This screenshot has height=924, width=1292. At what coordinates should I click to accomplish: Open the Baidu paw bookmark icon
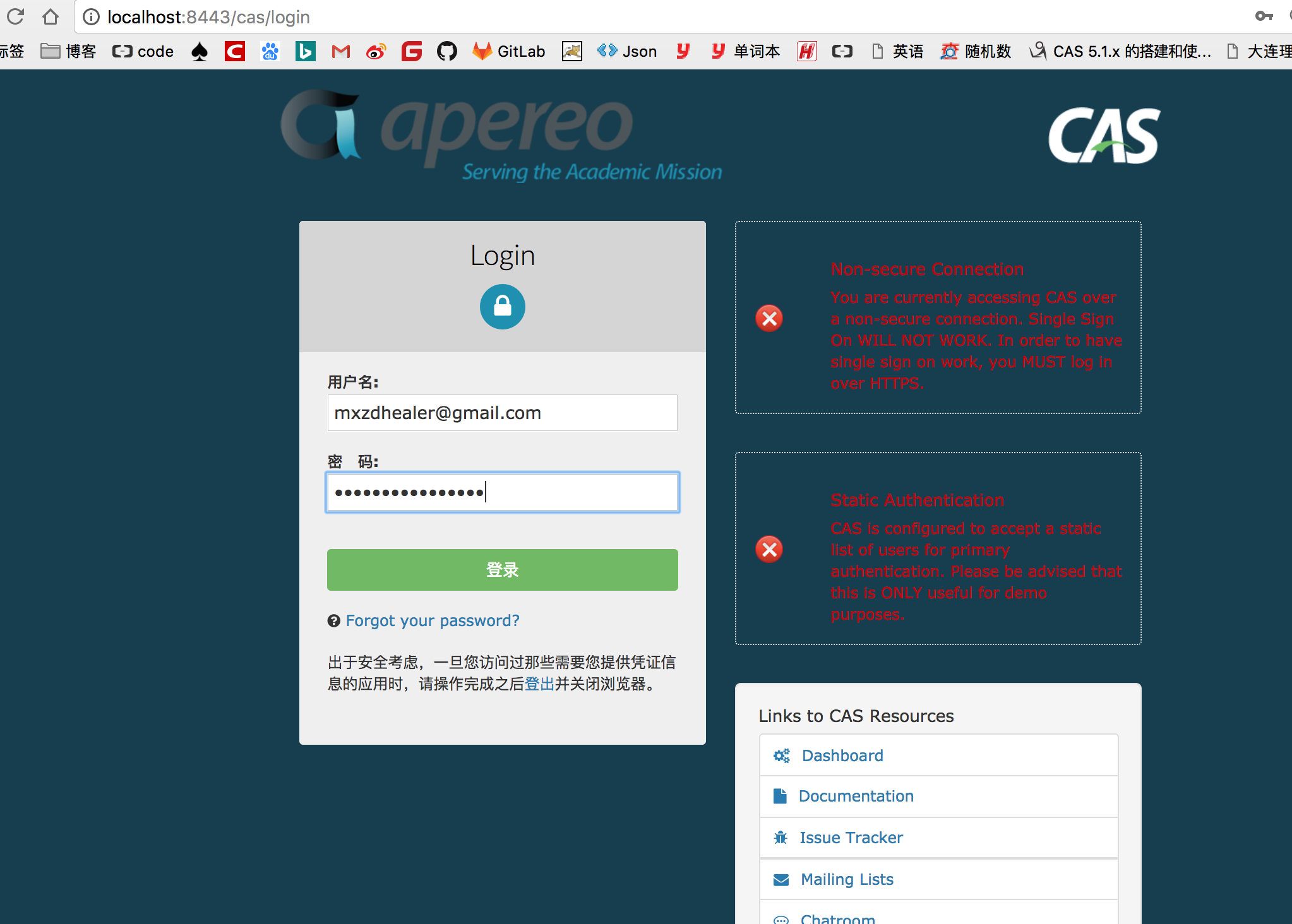pos(270,51)
